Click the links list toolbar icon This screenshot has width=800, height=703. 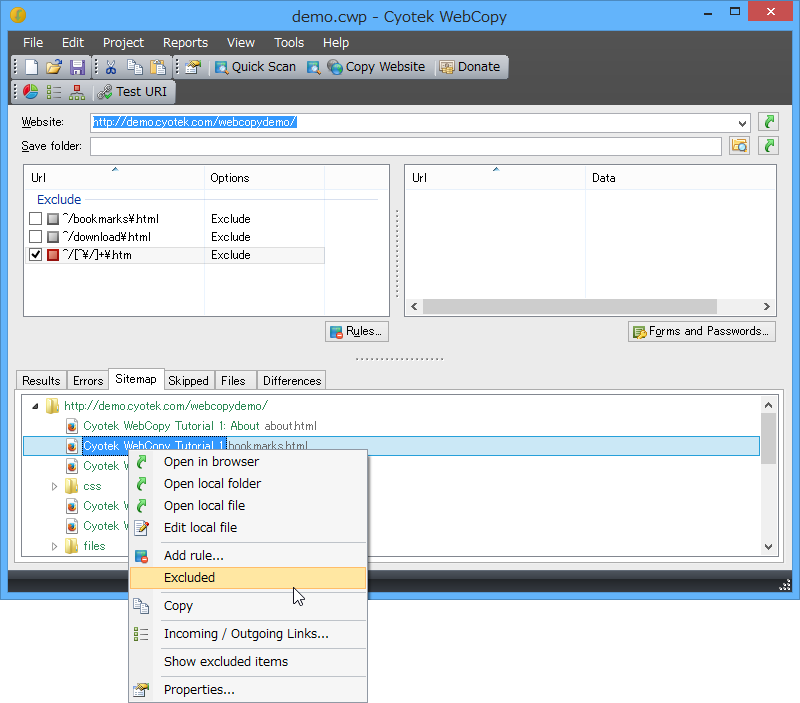54,92
